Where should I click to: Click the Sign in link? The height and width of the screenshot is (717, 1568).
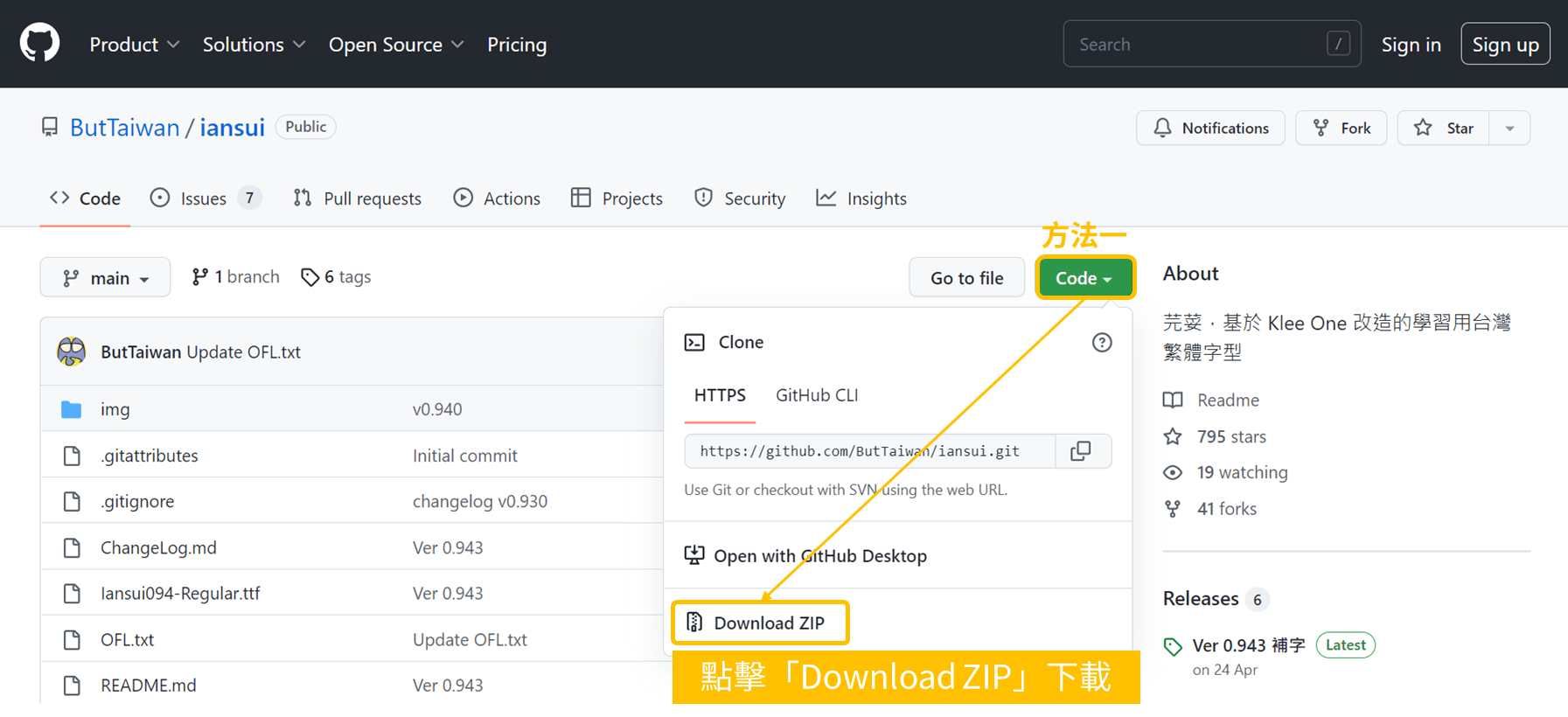coord(1411,45)
